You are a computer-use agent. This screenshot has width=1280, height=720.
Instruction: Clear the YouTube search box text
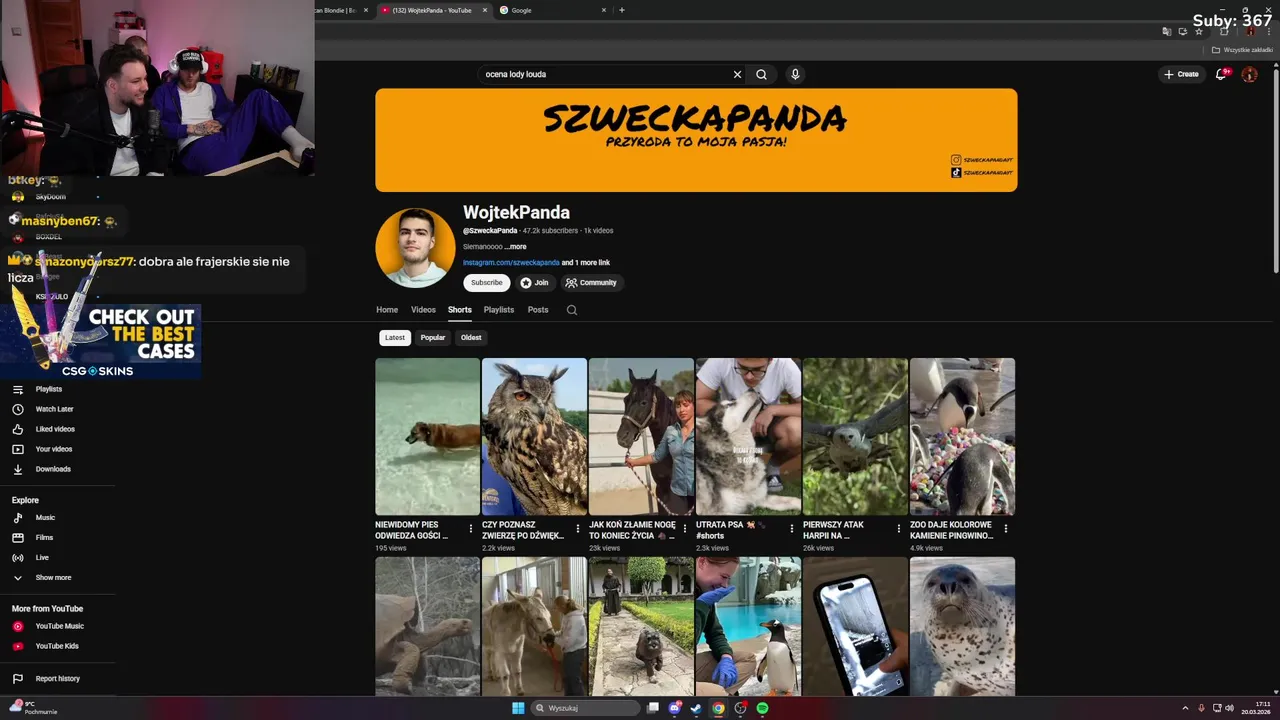(737, 74)
